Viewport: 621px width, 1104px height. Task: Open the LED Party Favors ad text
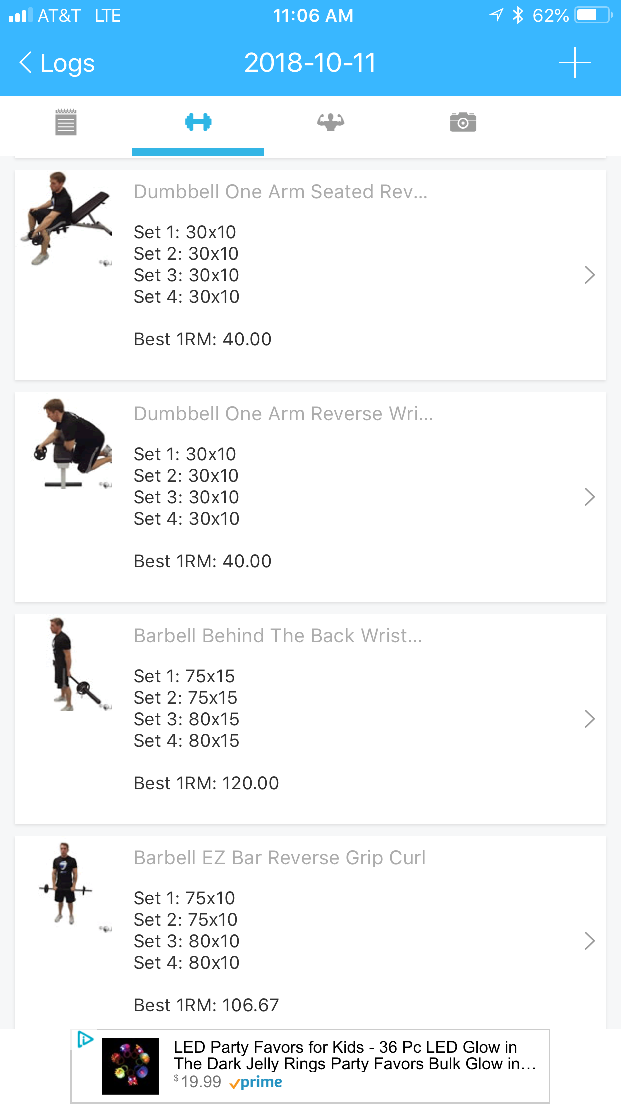tap(355, 1056)
